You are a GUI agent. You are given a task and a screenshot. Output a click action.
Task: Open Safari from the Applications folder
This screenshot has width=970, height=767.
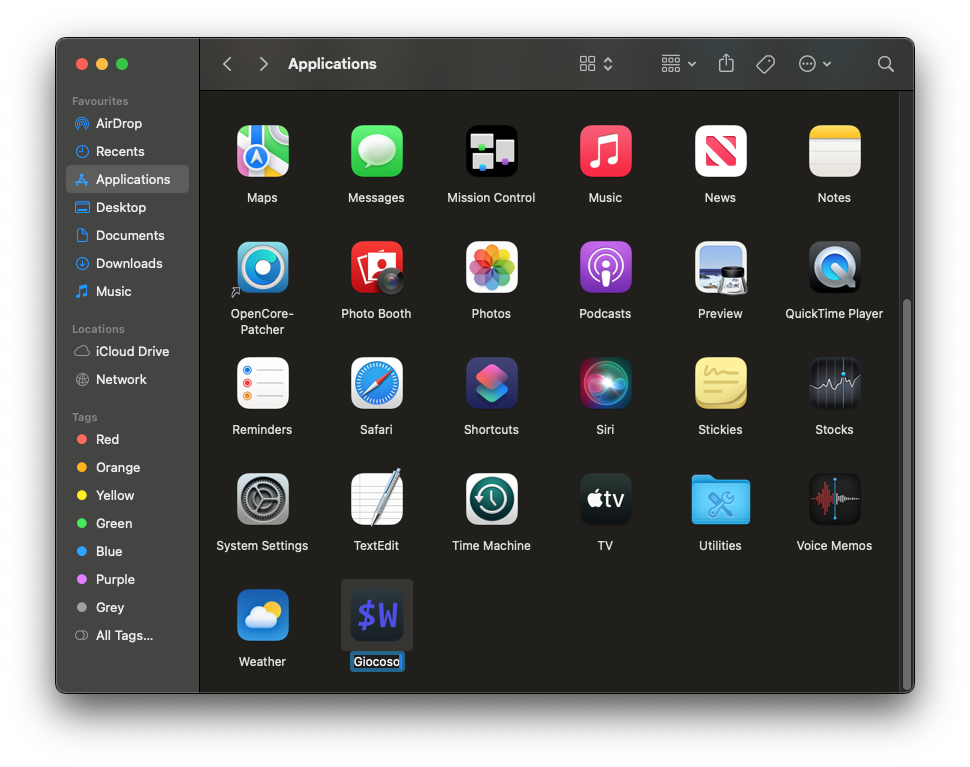click(x=376, y=383)
